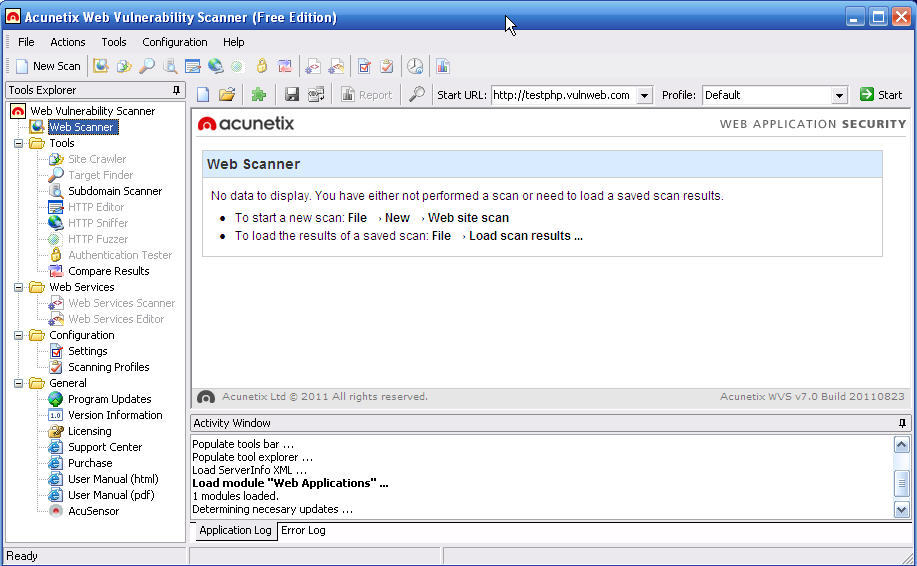Open the Actions menu
The height and width of the screenshot is (566, 917).
click(x=67, y=42)
